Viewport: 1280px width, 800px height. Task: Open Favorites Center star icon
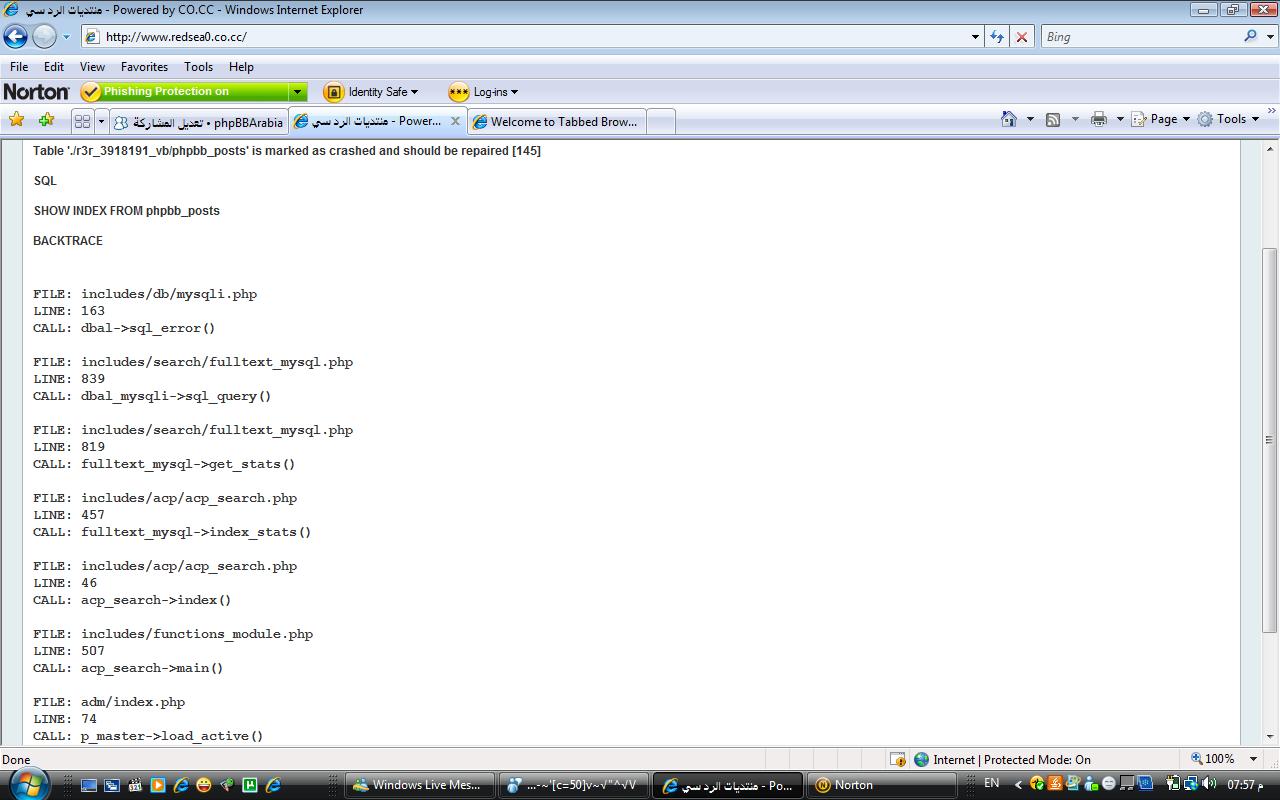(16, 120)
